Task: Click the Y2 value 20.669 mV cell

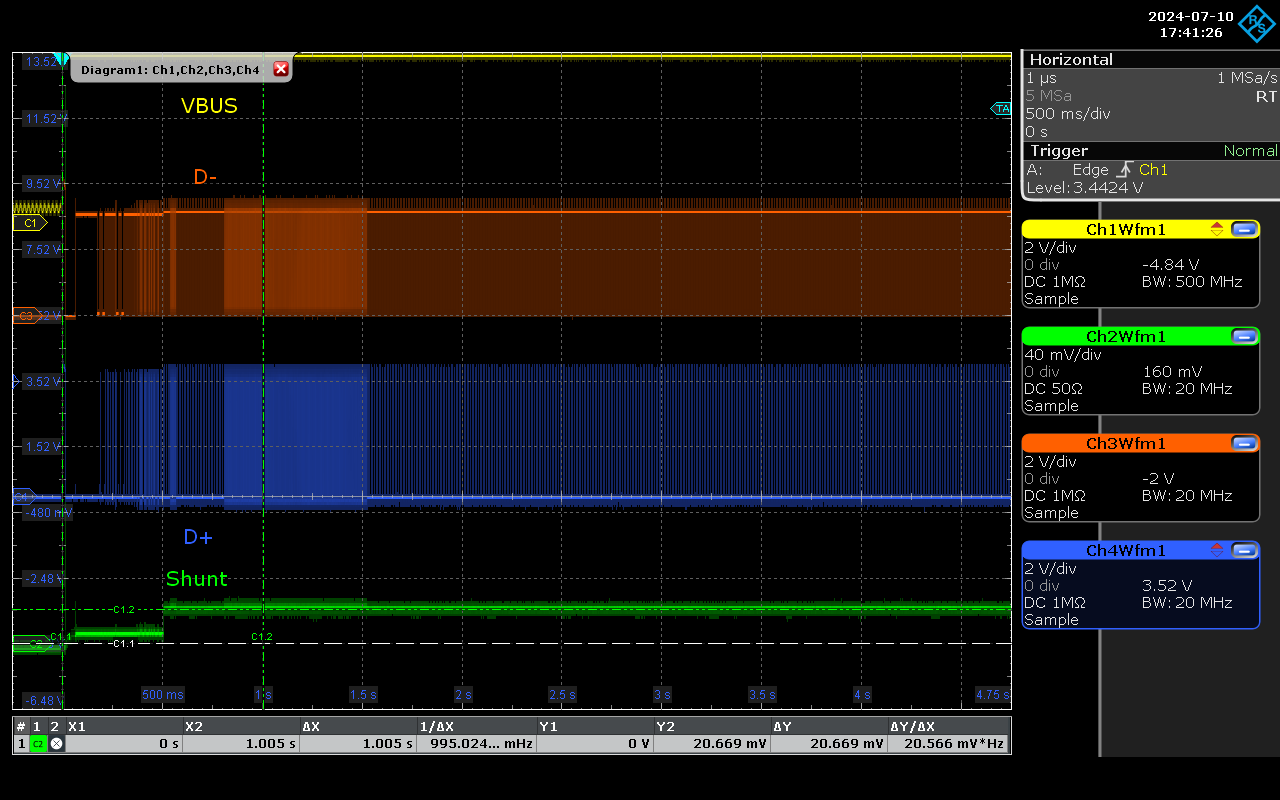Action: point(710,744)
